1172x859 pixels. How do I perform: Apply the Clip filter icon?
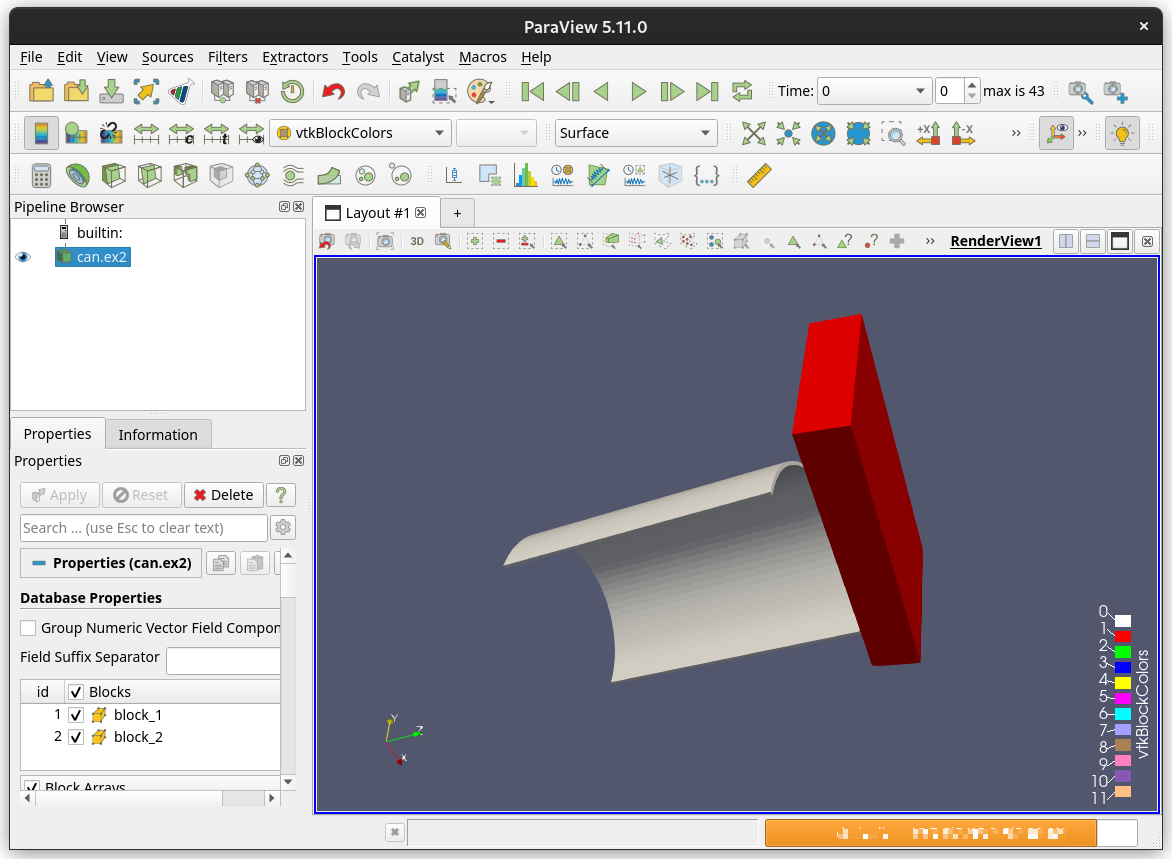click(x=113, y=176)
